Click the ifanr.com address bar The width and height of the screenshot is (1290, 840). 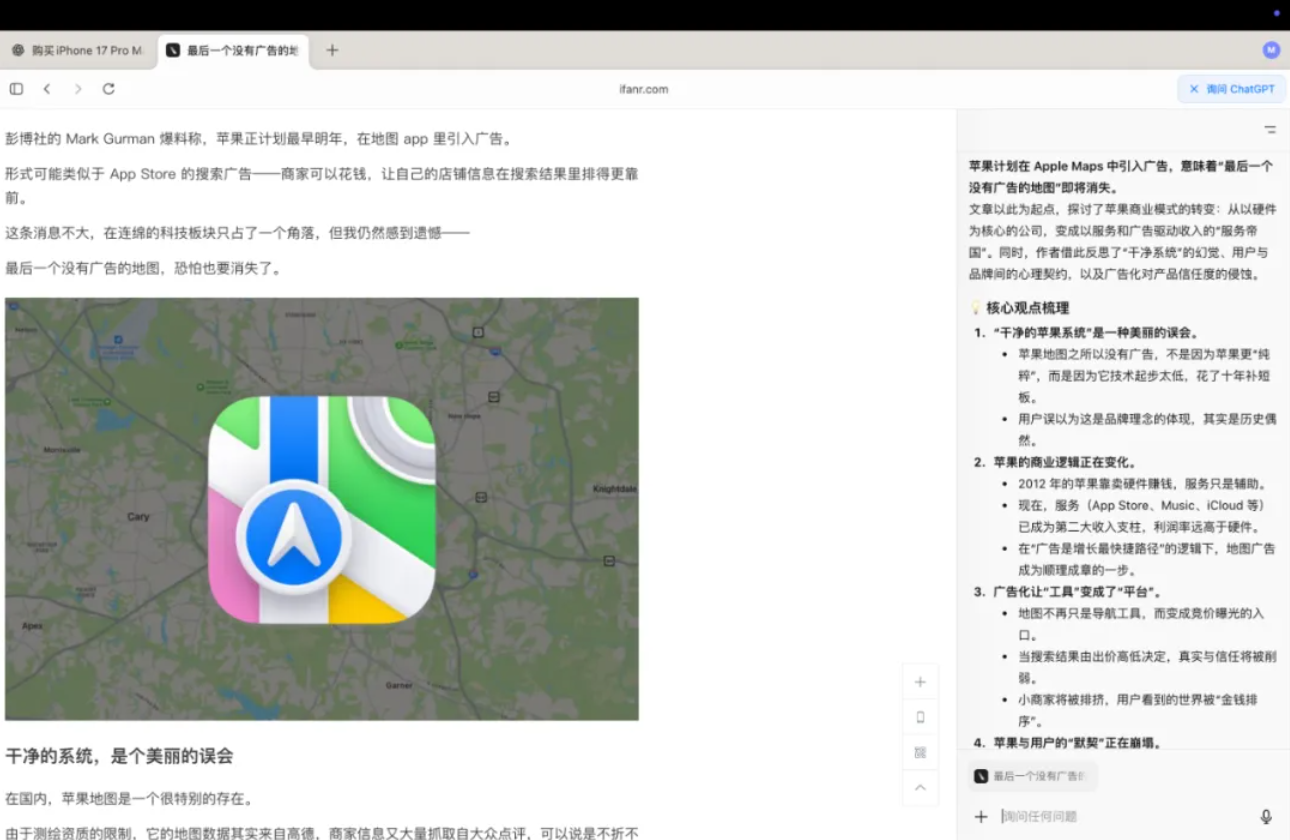click(x=644, y=88)
